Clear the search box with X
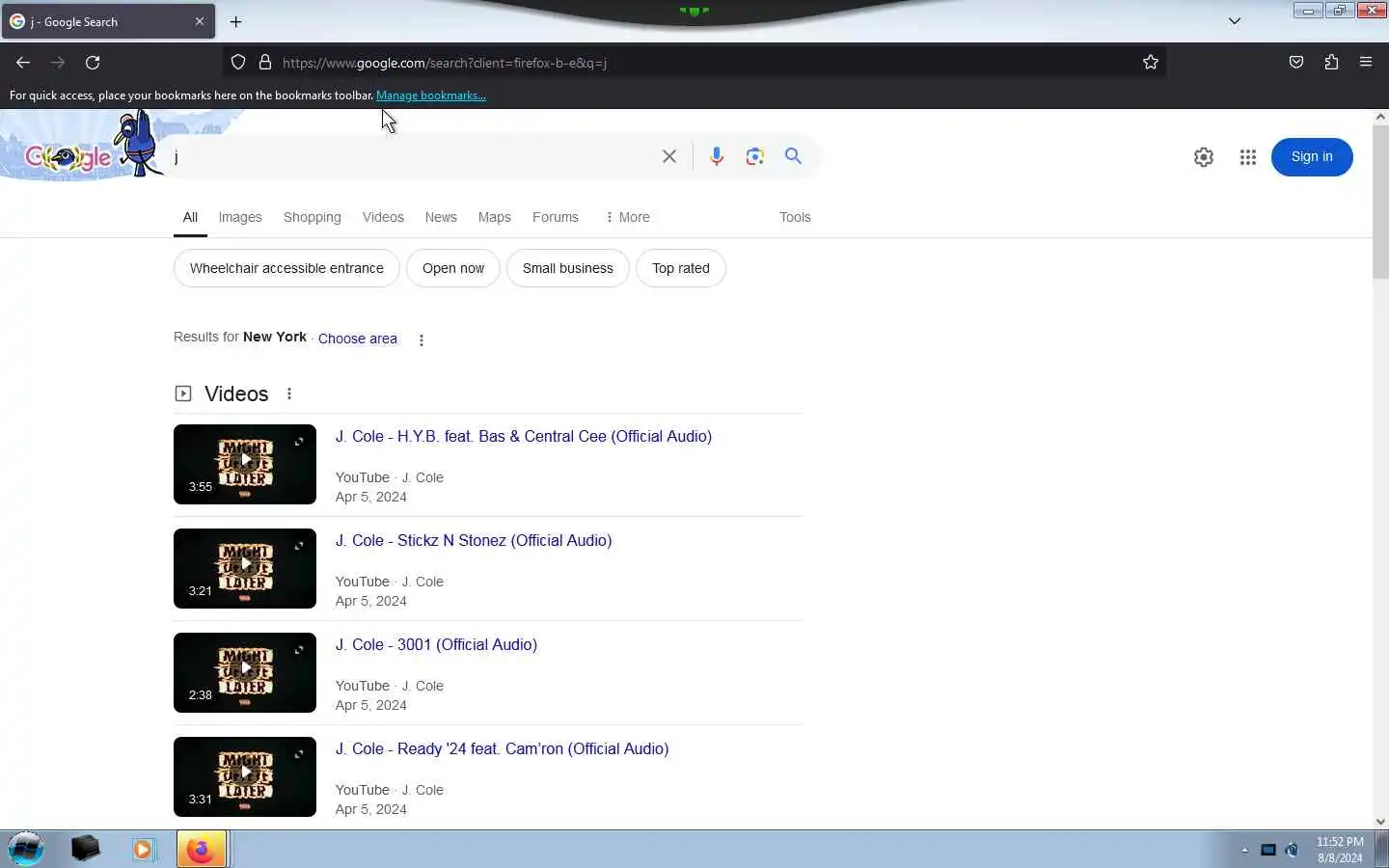Image resolution: width=1389 pixels, height=868 pixels. point(669,156)
